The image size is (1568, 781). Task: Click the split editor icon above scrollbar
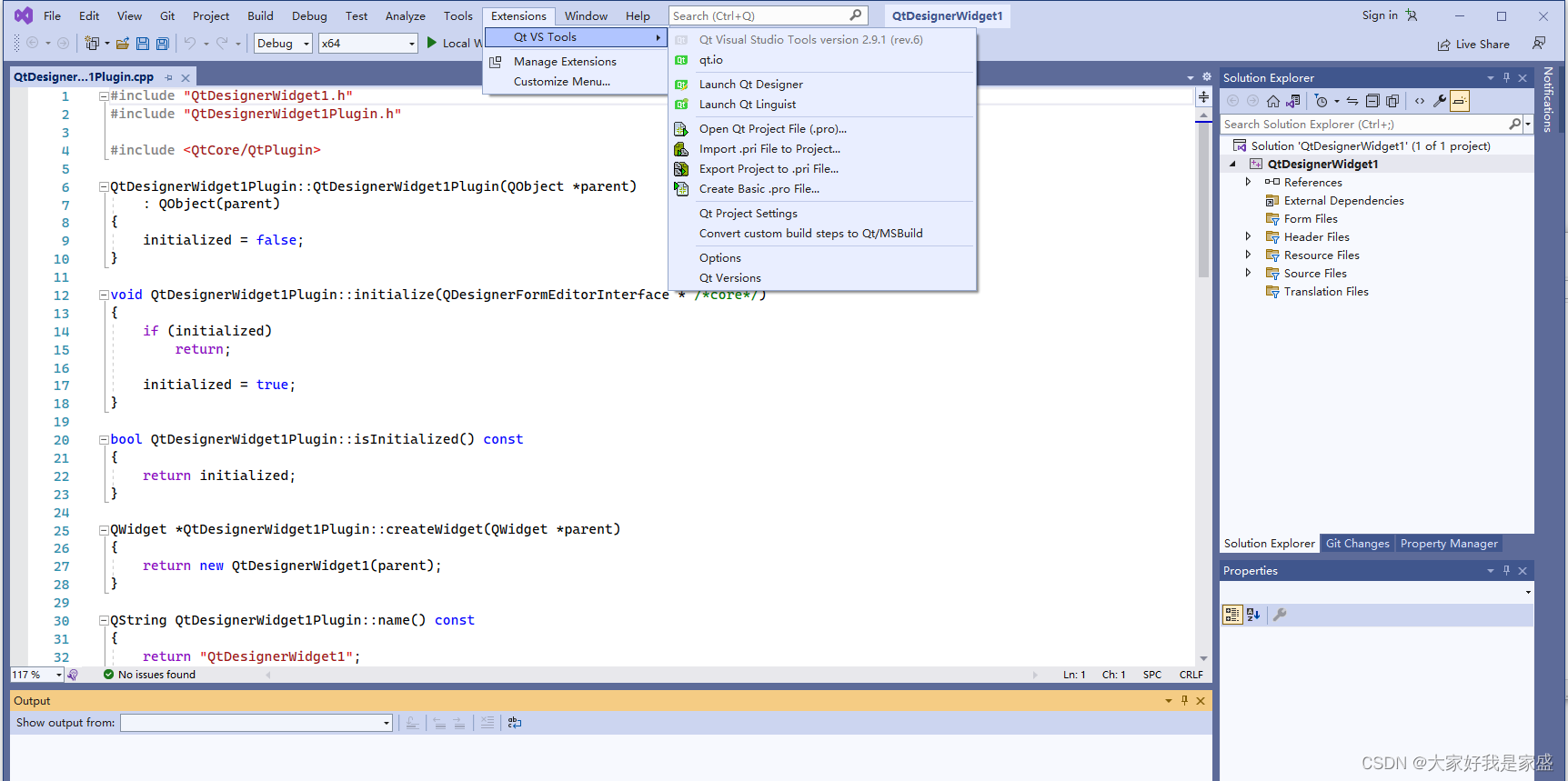1203,96
